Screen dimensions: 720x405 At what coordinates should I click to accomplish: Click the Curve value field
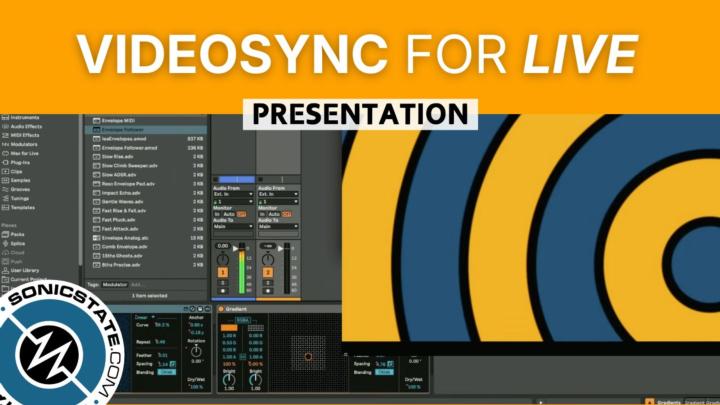[x=162, y=325]
